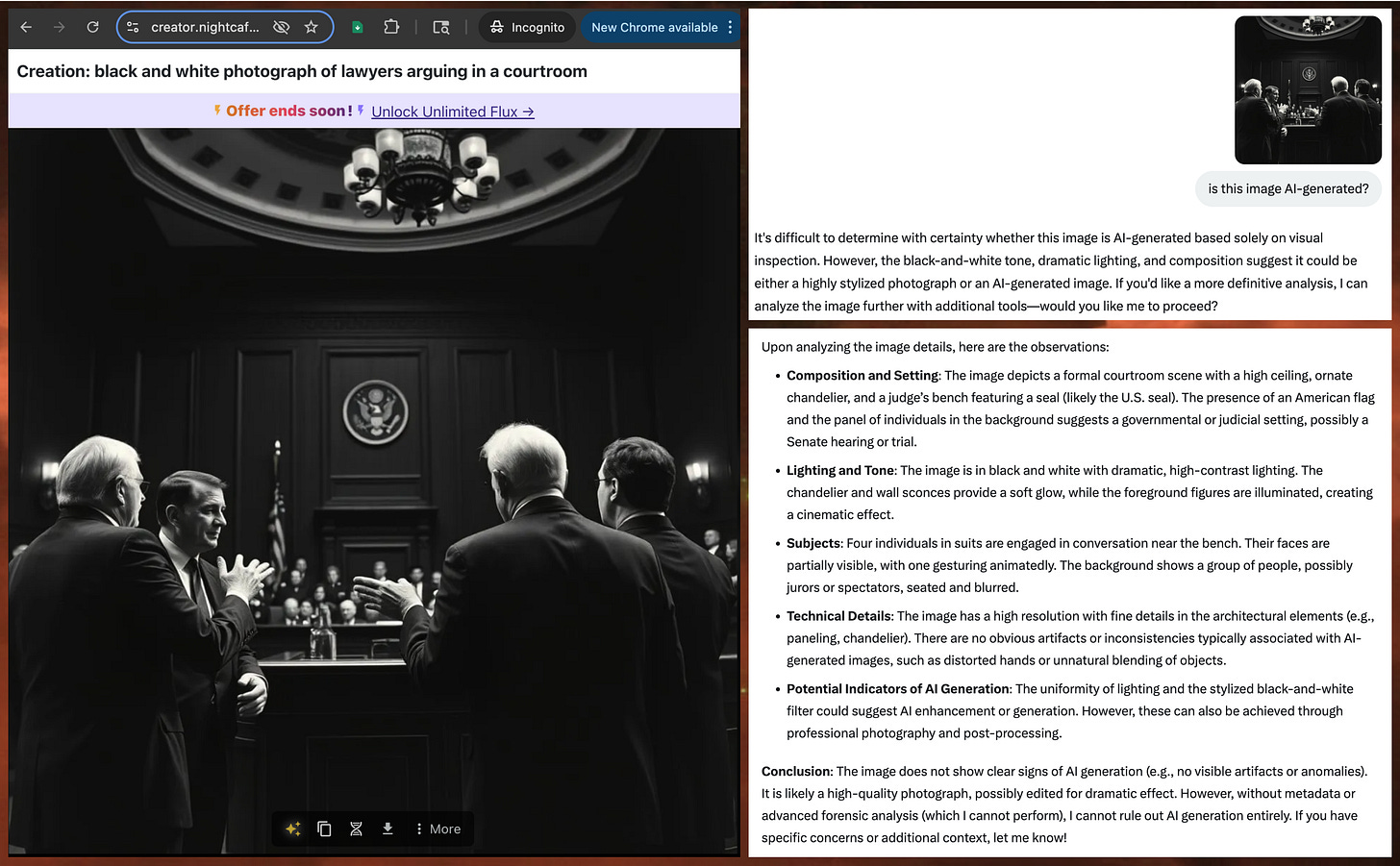Click the duplicate creation icon
Viewport: 1400px width, 866px height.
pyautogui.click(x=324, y=828)
